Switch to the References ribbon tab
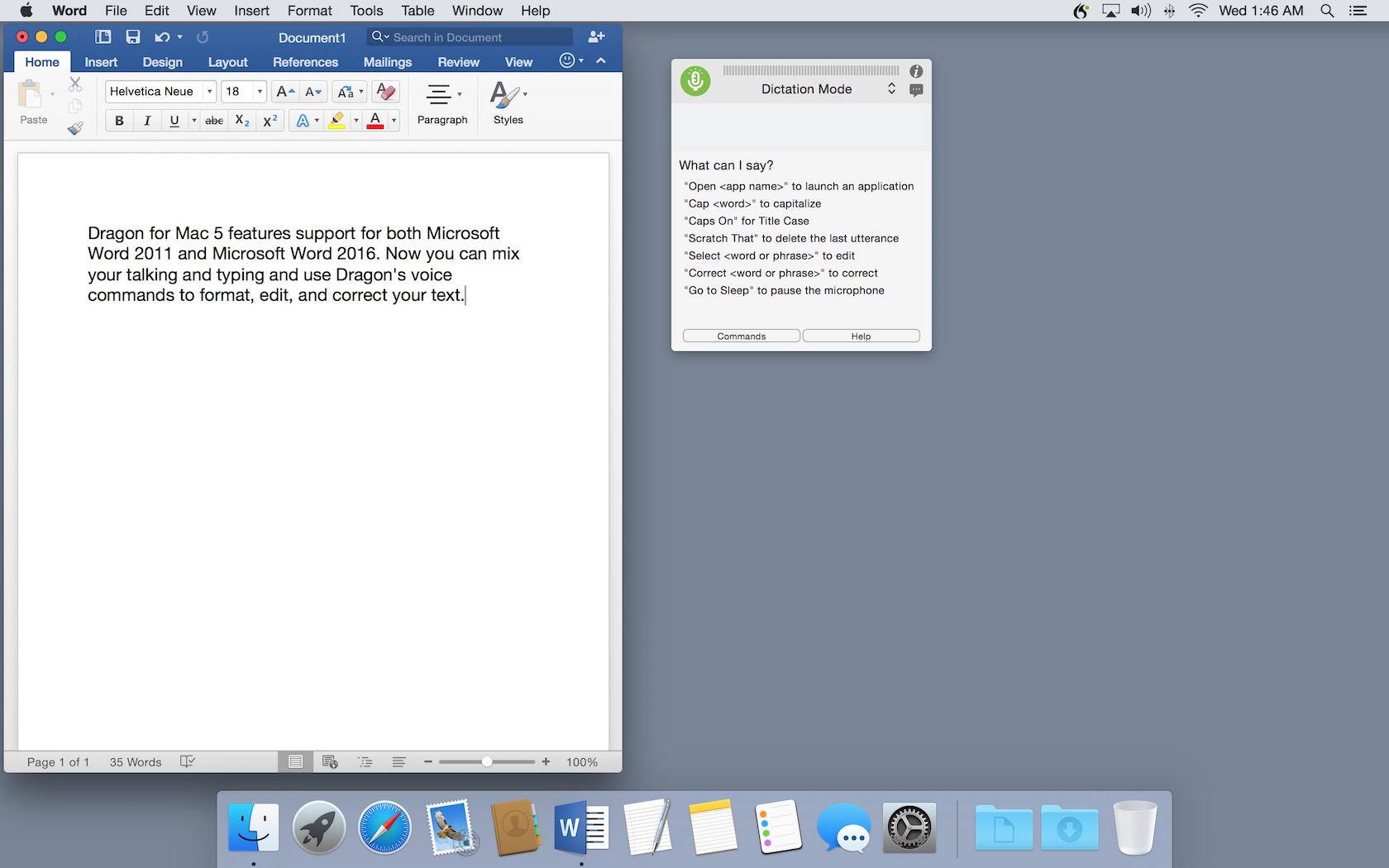Screen dimensions: 1389x868 [305, 62]
